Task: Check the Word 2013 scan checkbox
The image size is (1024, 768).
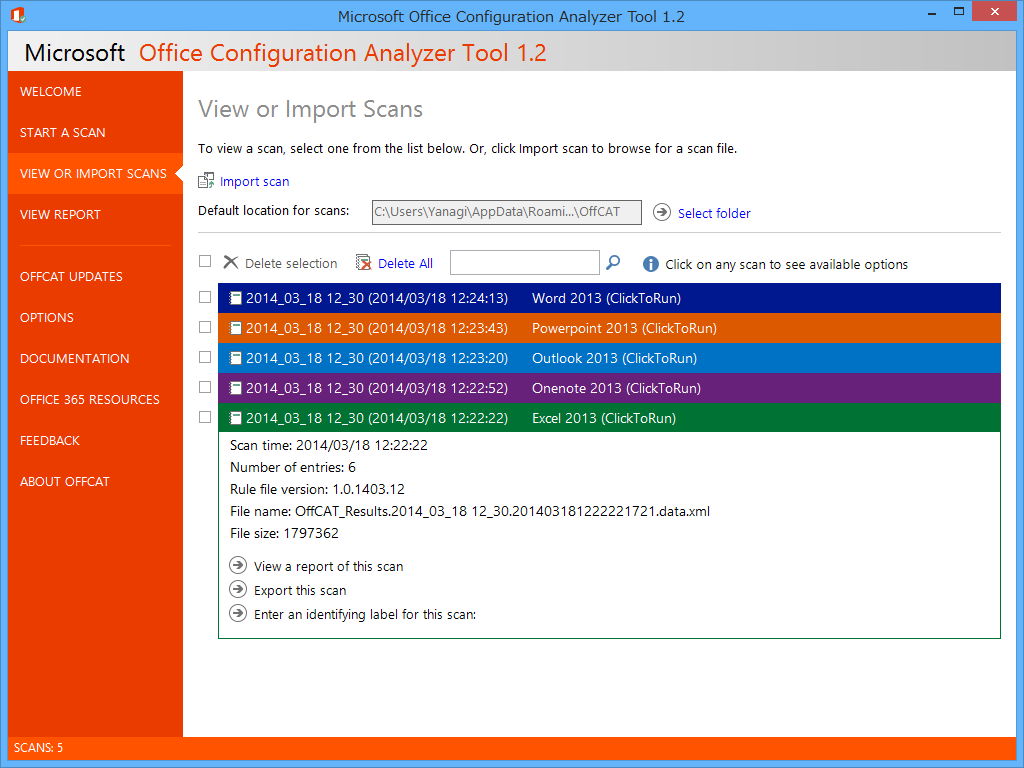Action: [x=205, y=297]
